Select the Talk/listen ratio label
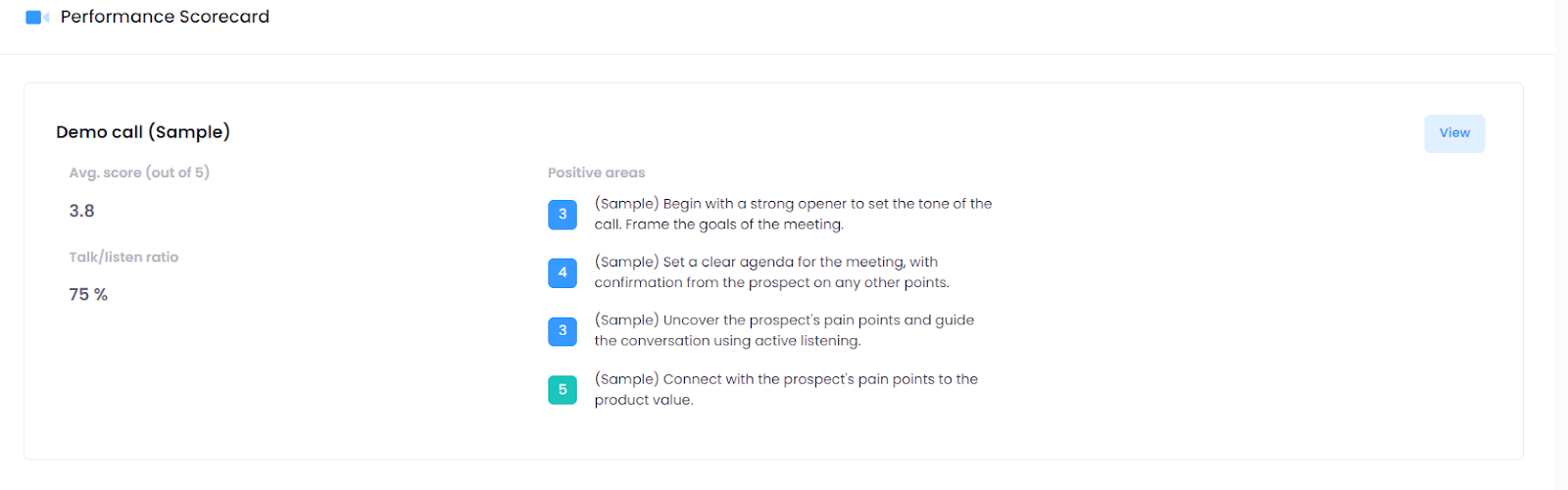Viewport: 1568px width, 490px height. (123, 257)
